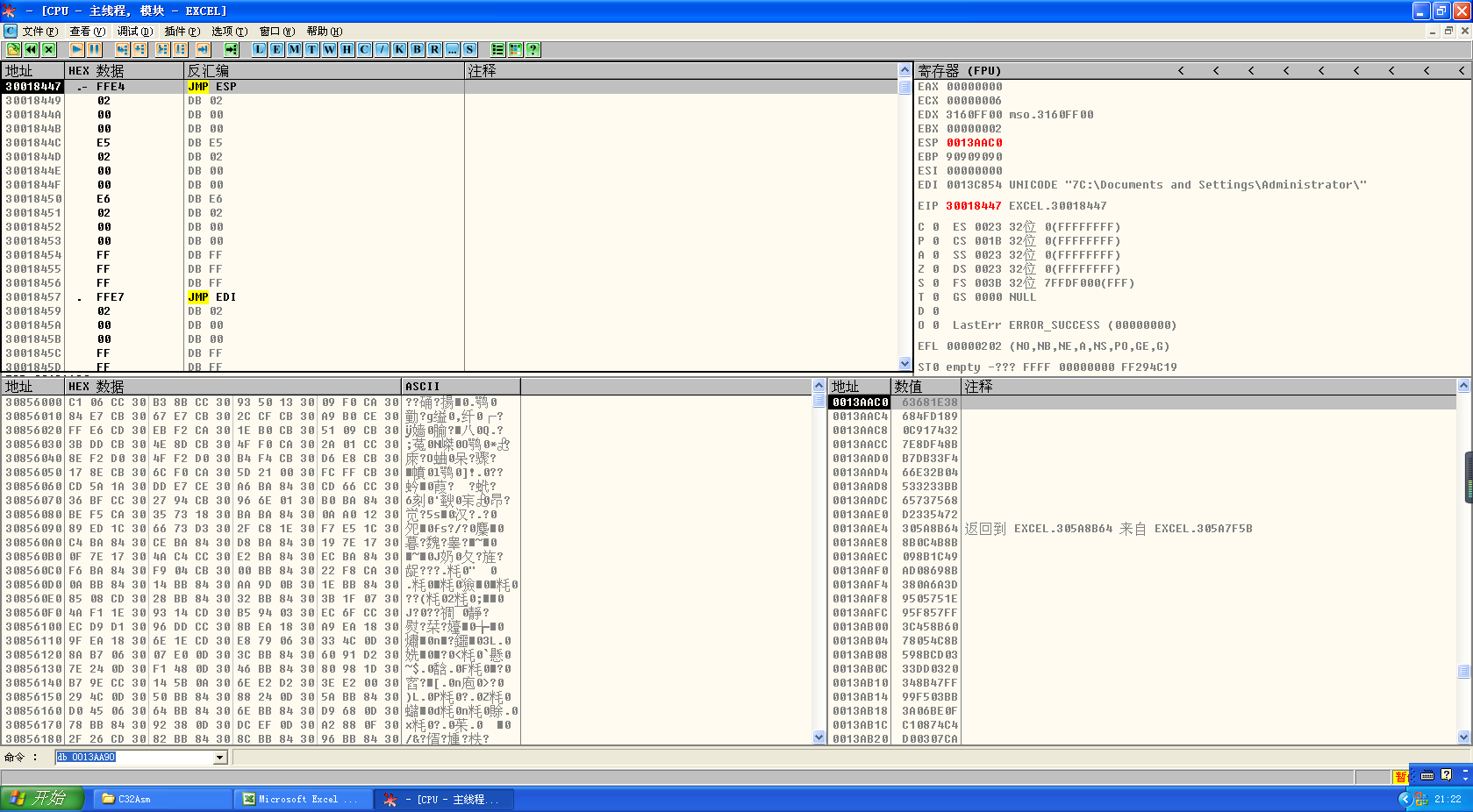
Task: Open Threads window with T icon
Action: tap(311, 49)
